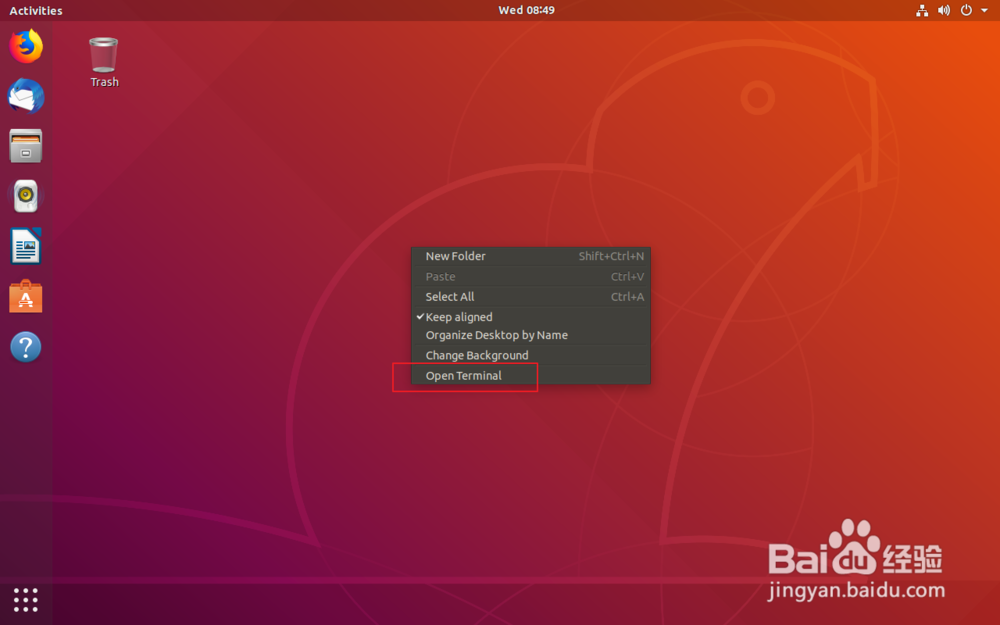Image resolution: width=1000 pixels, height=625 pixels.
Task: Open Ubuntu Software store icon
Action: tap(26, 297)
